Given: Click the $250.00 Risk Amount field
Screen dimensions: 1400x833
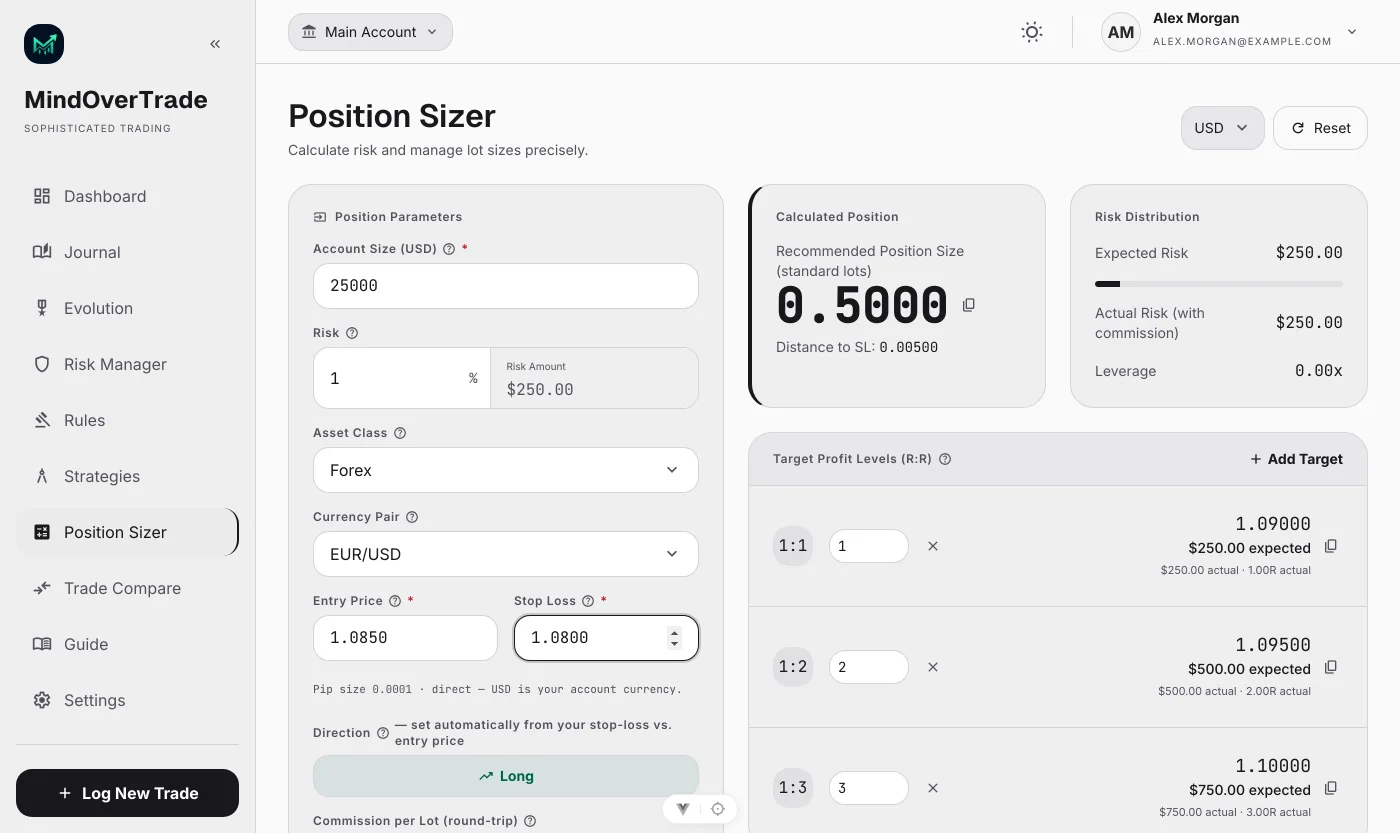Looking at the screenshot, I should pos(594,378).
